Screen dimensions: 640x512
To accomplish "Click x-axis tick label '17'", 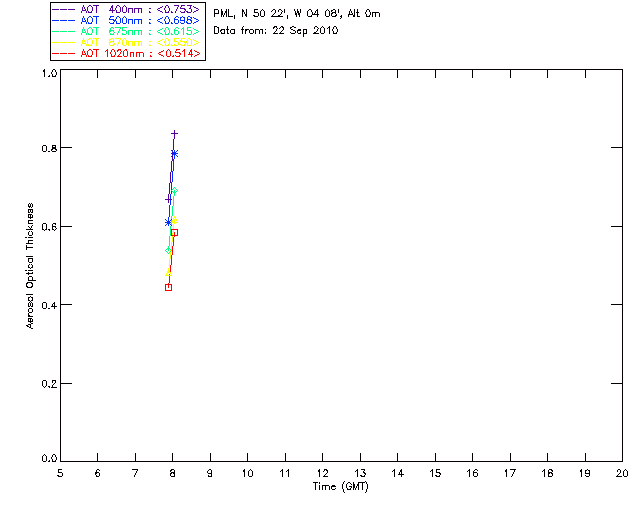I will pyautogui.click(x=510, y=473).
